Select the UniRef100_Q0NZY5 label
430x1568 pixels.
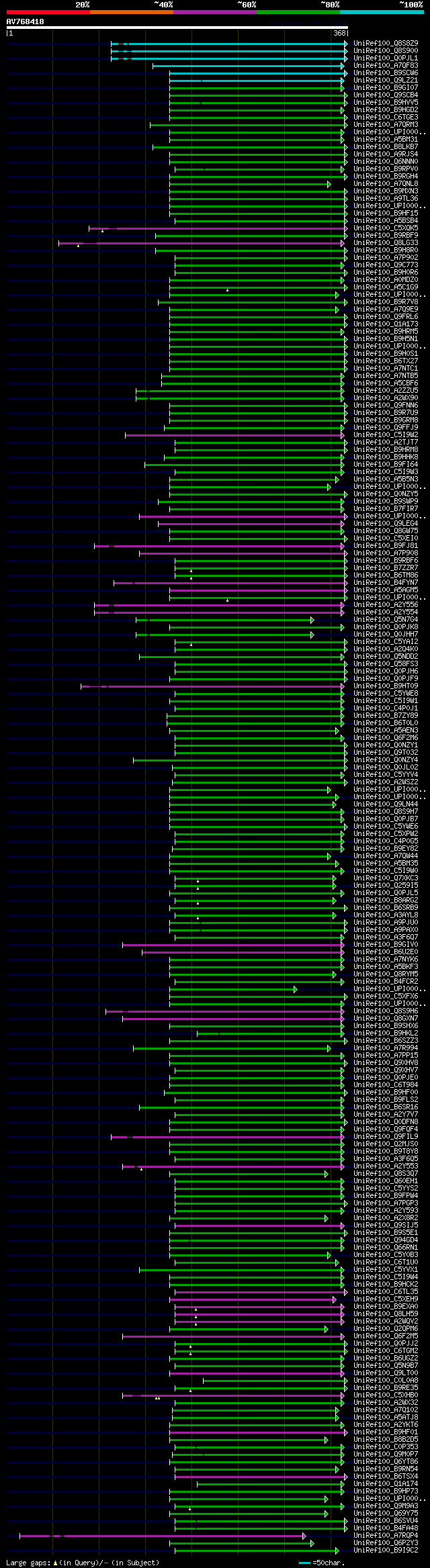point(386,494)
